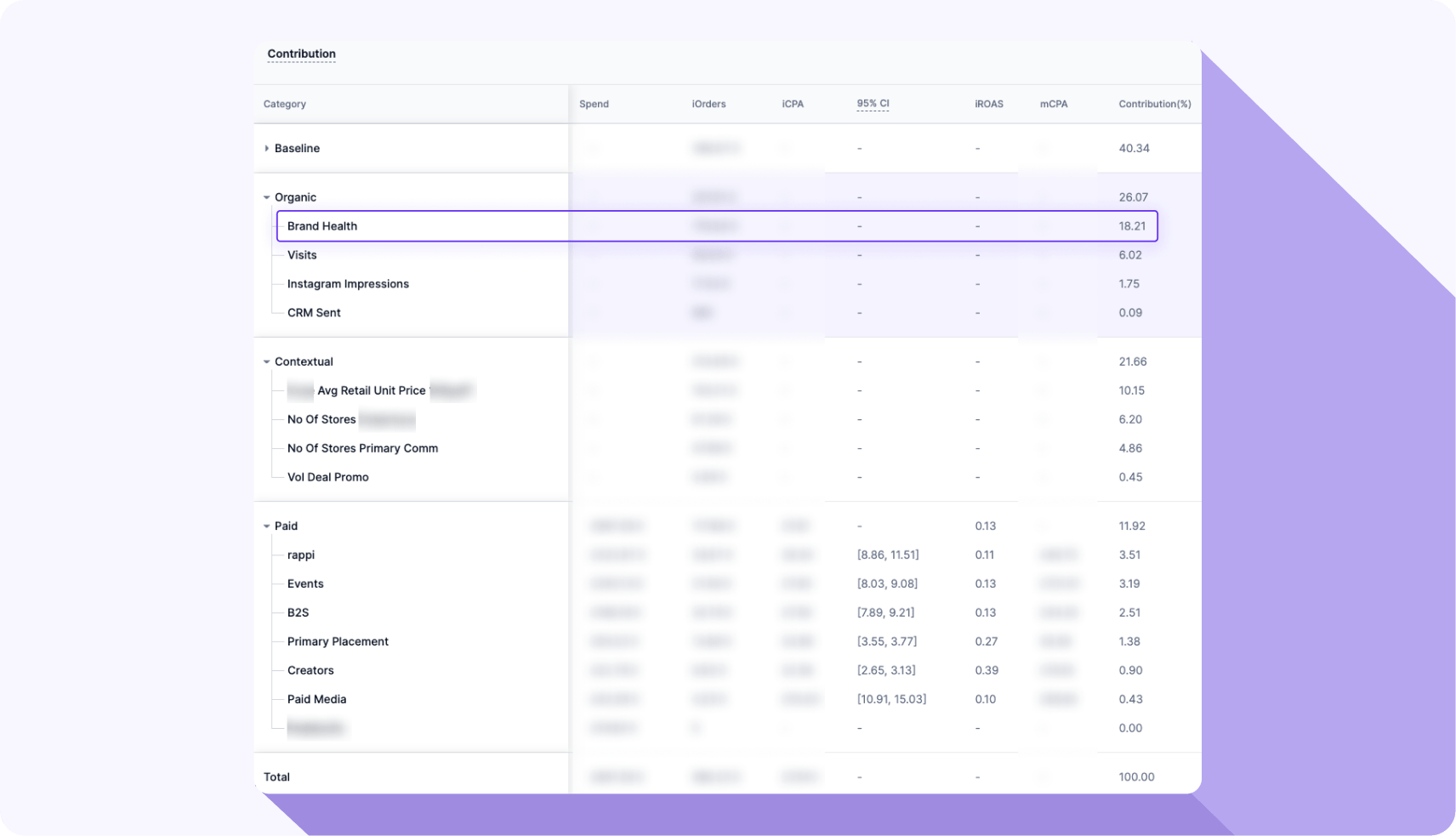Sort by the mCPA column header

[x=1054, y=104]
